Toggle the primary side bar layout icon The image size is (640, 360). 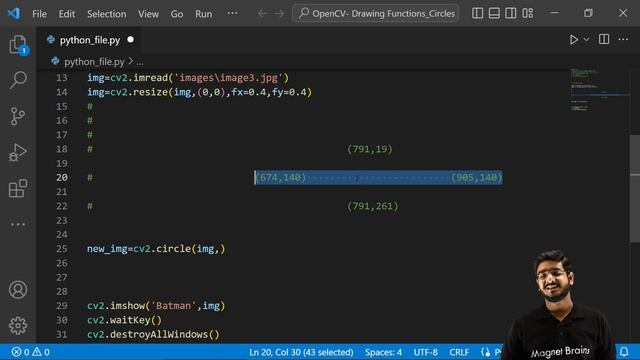pyautogui.click(x=477, y=13)
